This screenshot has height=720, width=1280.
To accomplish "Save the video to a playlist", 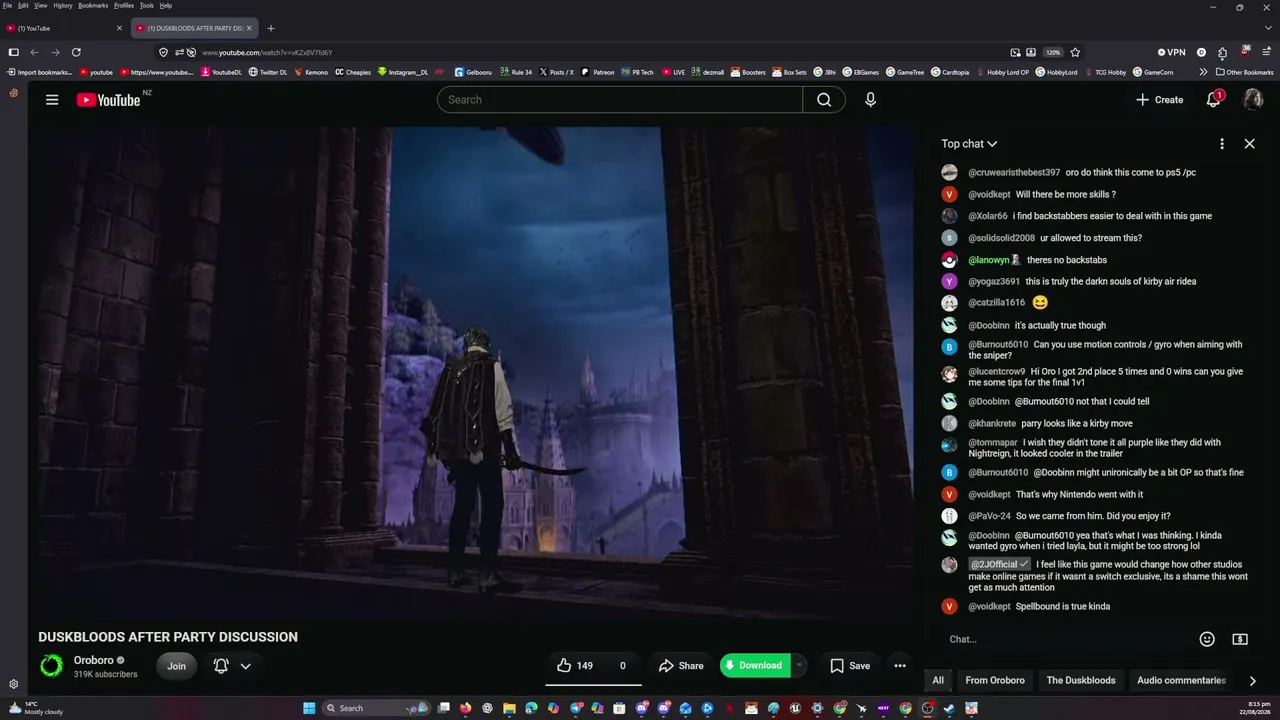I will click(x=850, y=666).
